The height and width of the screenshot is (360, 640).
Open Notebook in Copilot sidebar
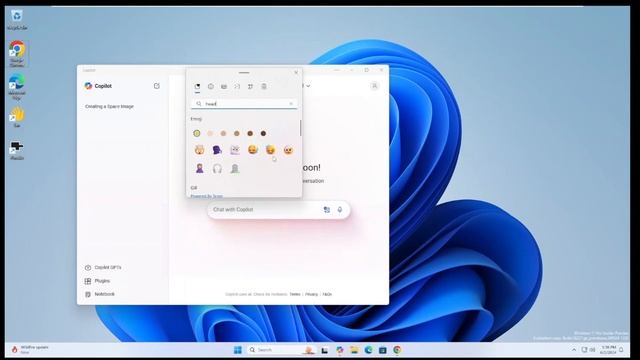point(100,294)
